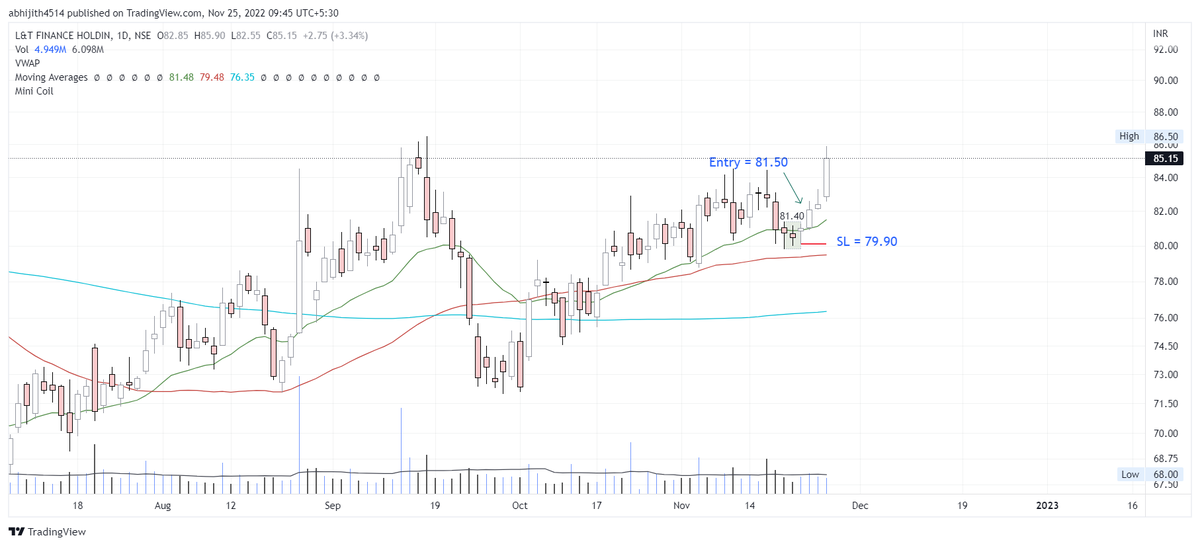Click the TradingView logo at the bottom
Screen dimensions: 1200x546
[46, 531]
